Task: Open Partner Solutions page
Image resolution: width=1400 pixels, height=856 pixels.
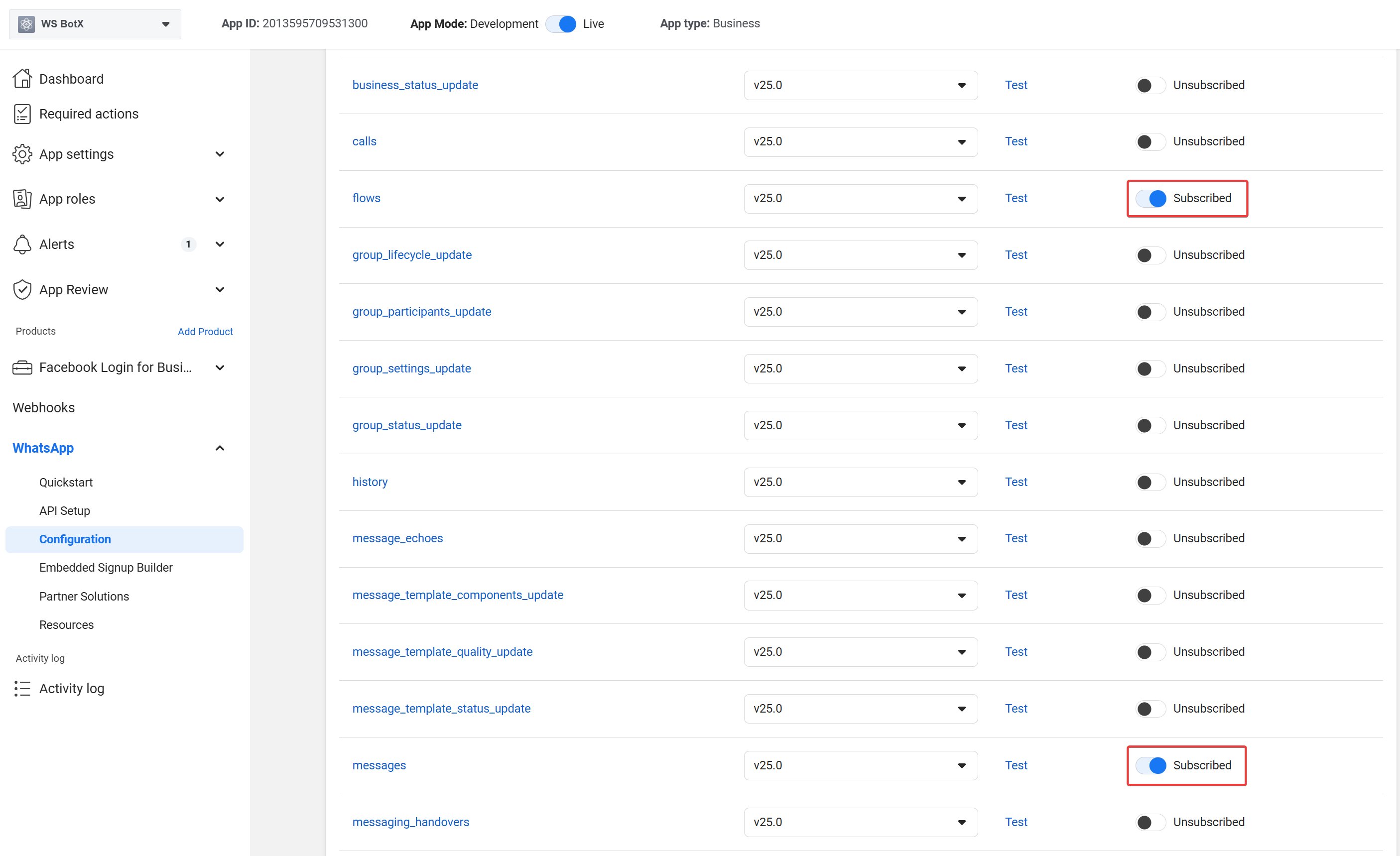Action: (84, 597)
